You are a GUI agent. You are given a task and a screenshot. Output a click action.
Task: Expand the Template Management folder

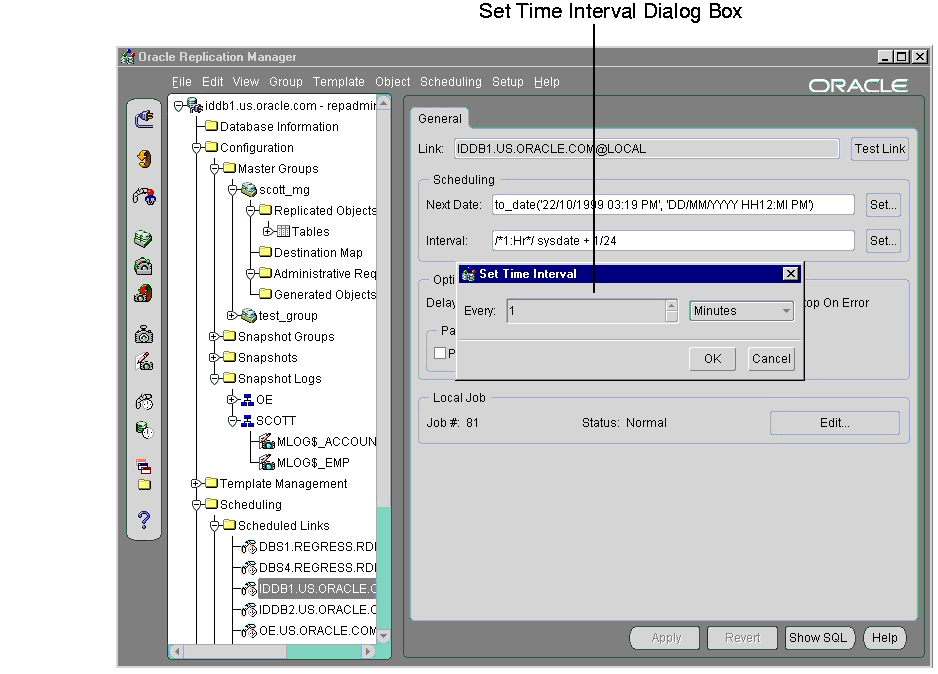197,484
